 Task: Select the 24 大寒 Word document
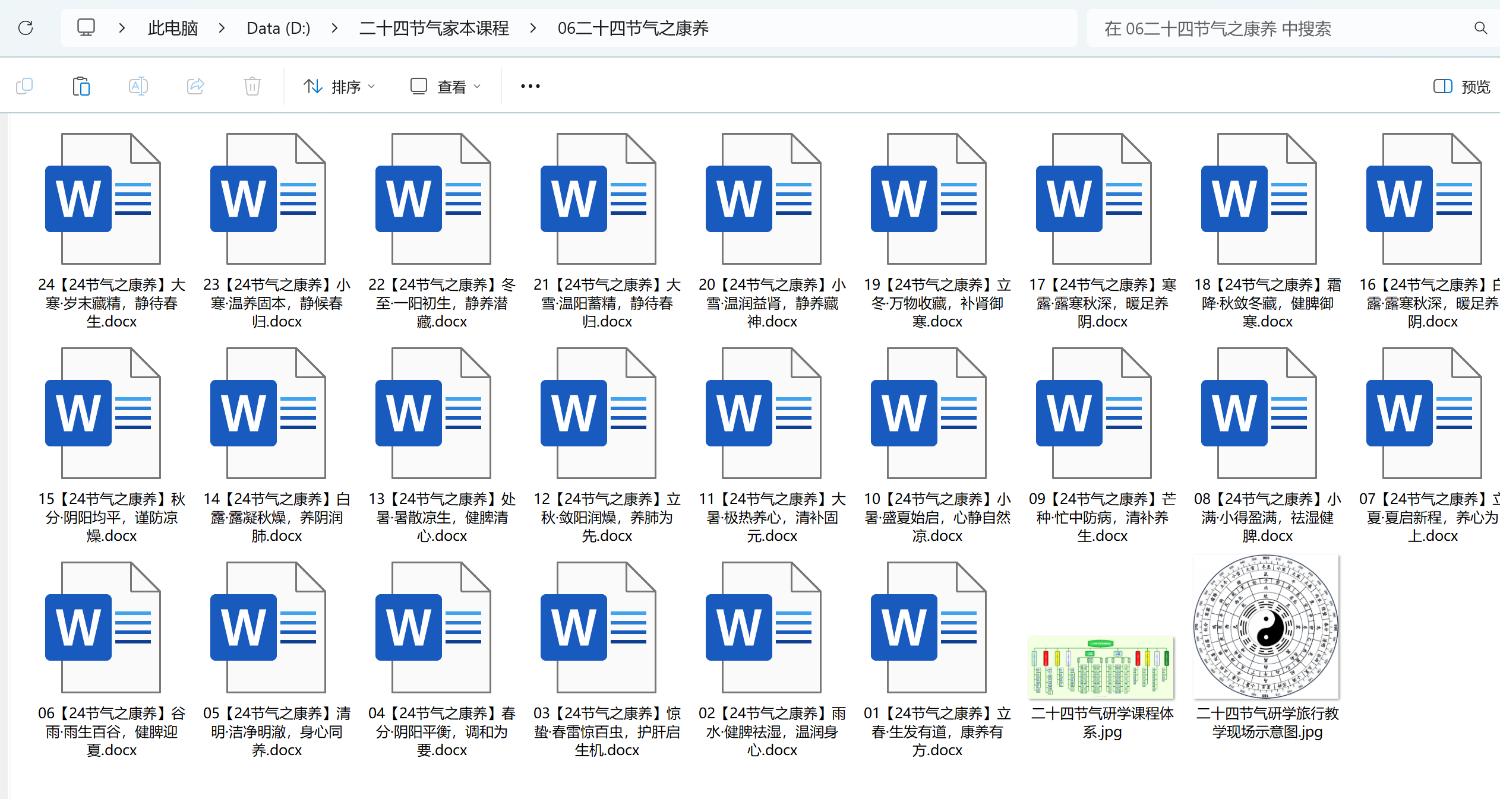[101, 199]
